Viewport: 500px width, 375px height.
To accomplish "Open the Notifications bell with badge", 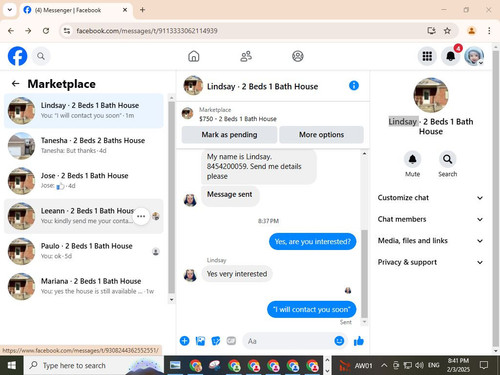I will 451,56.
